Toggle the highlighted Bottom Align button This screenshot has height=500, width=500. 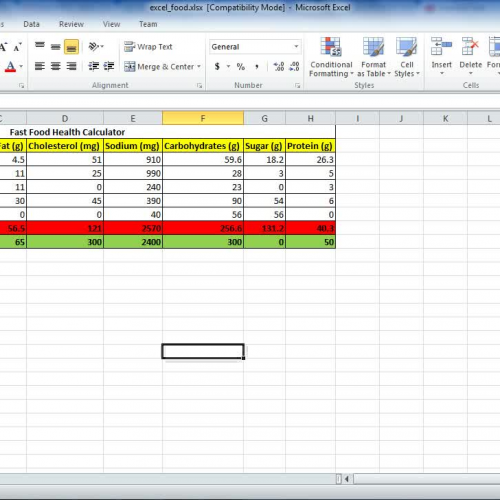pos(71,46)
